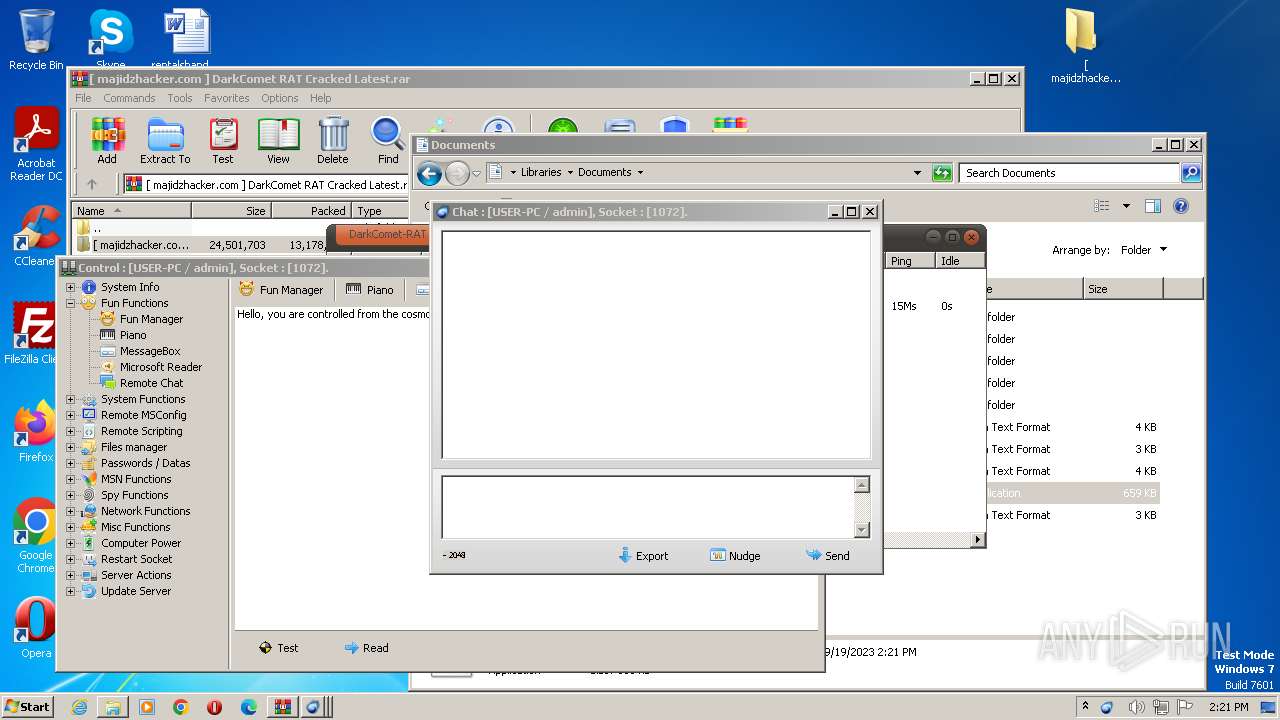Select Restart Socket tree item
This screenshot has height=720, width=1280.
coord(136,559)
